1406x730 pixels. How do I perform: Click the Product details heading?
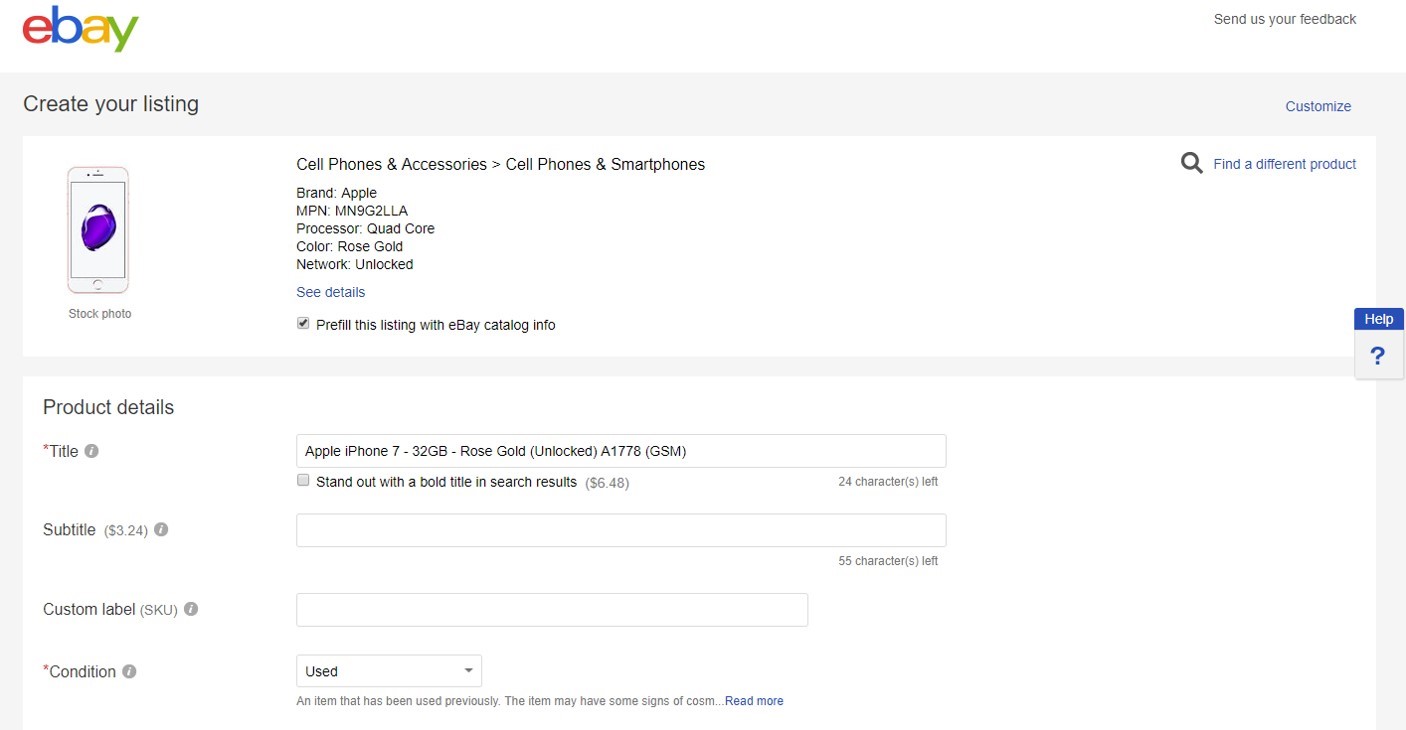tap(109, 407)
